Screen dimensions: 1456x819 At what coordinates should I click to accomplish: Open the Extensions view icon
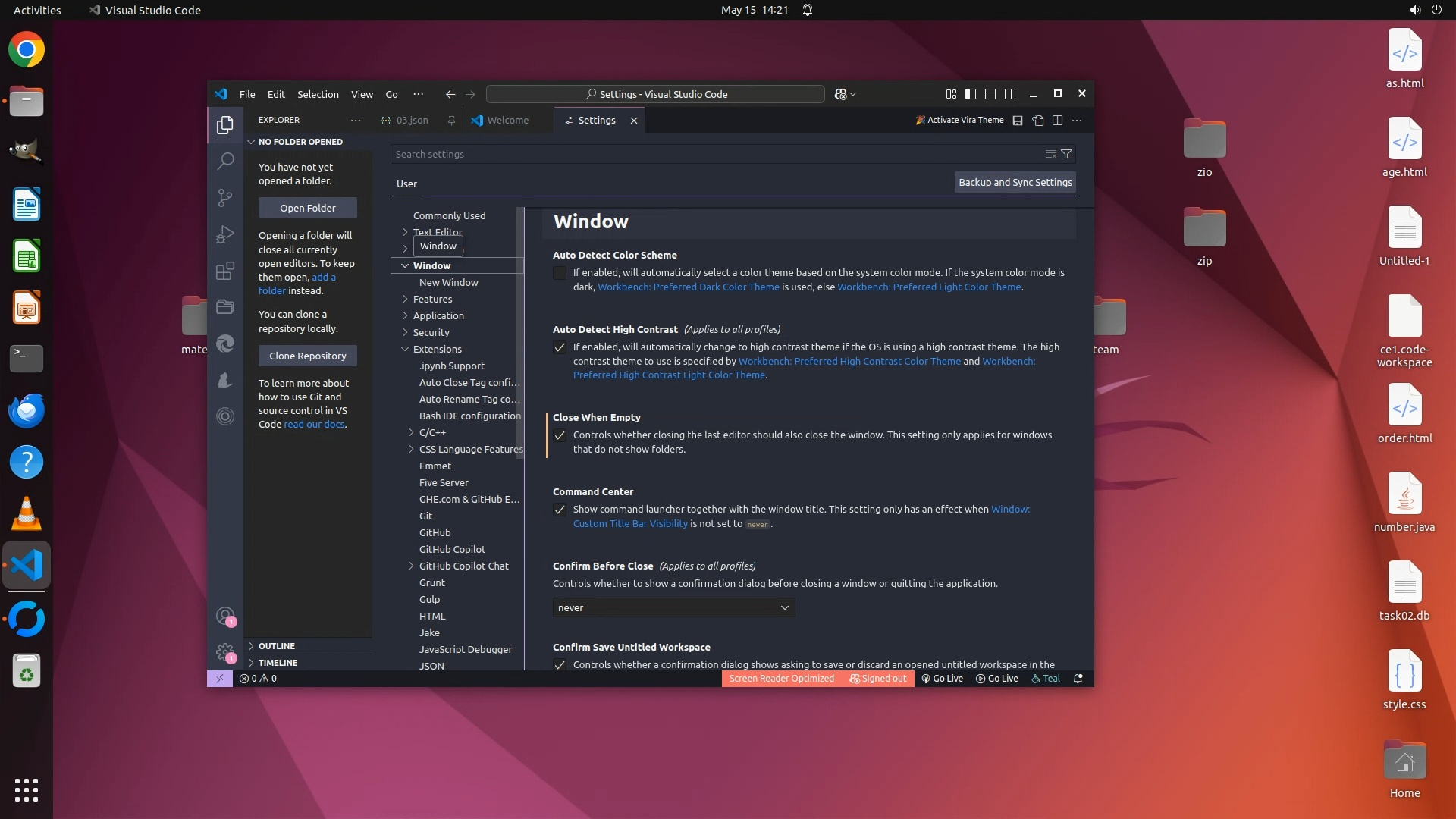[x=225, y=271]
